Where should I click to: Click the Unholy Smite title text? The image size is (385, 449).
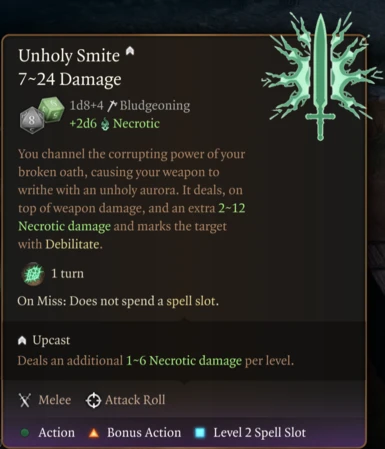[x=69, y=56]
